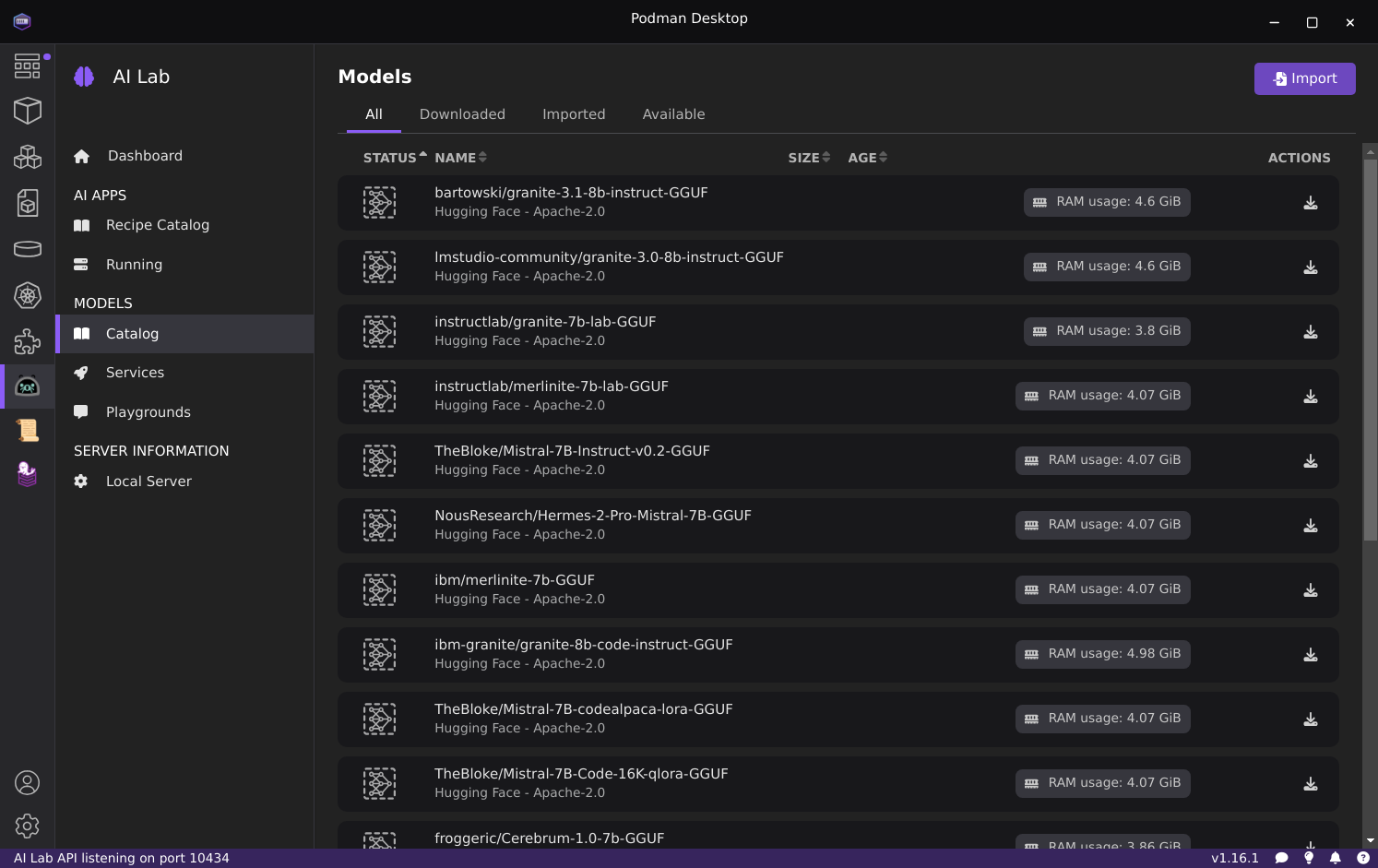This screenshot has height=868, width=1378.
Task: Open the Settings gear icon
Action: coord(28,826)
